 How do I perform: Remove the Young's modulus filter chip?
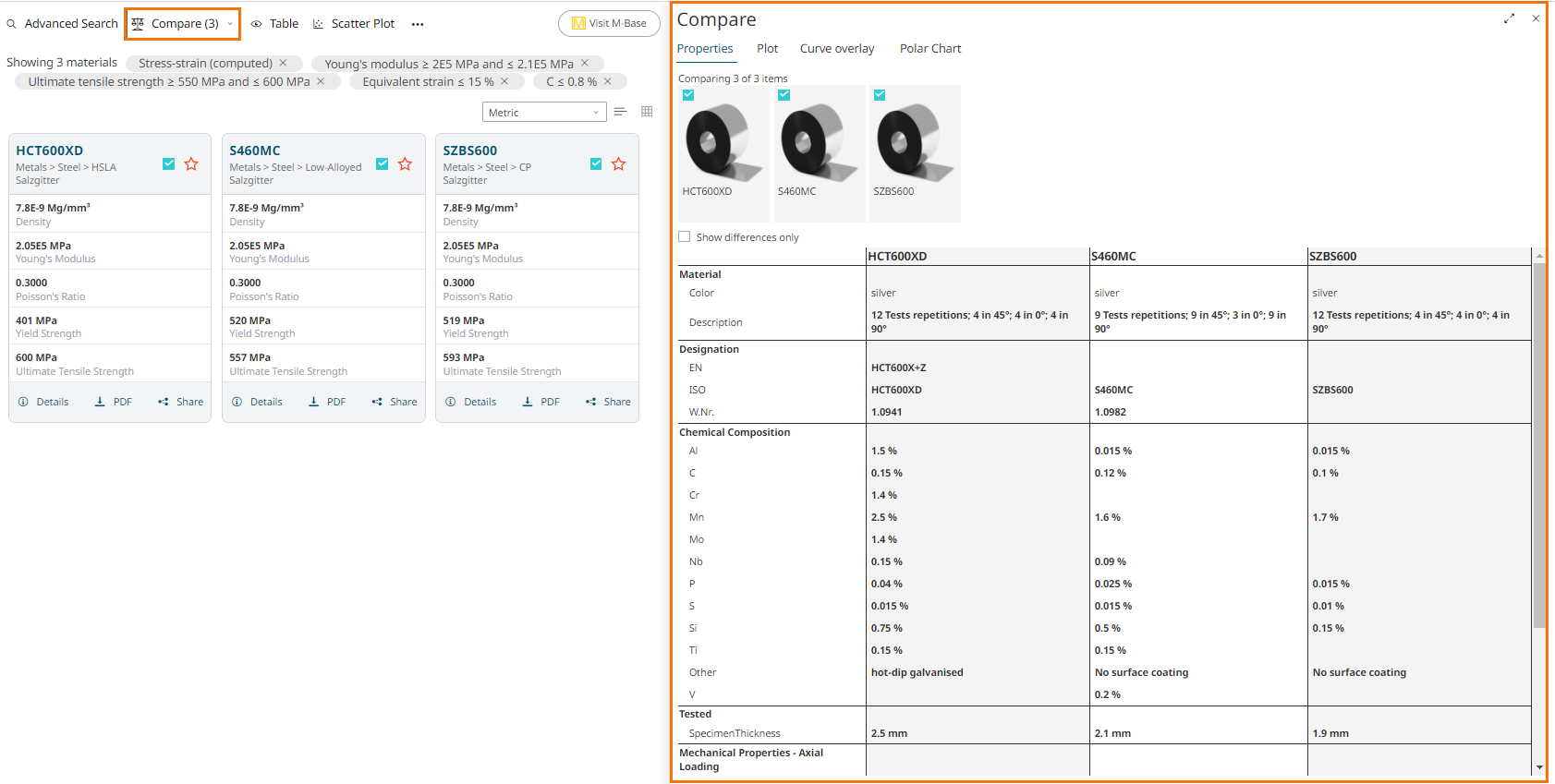[x=585, y=63]
